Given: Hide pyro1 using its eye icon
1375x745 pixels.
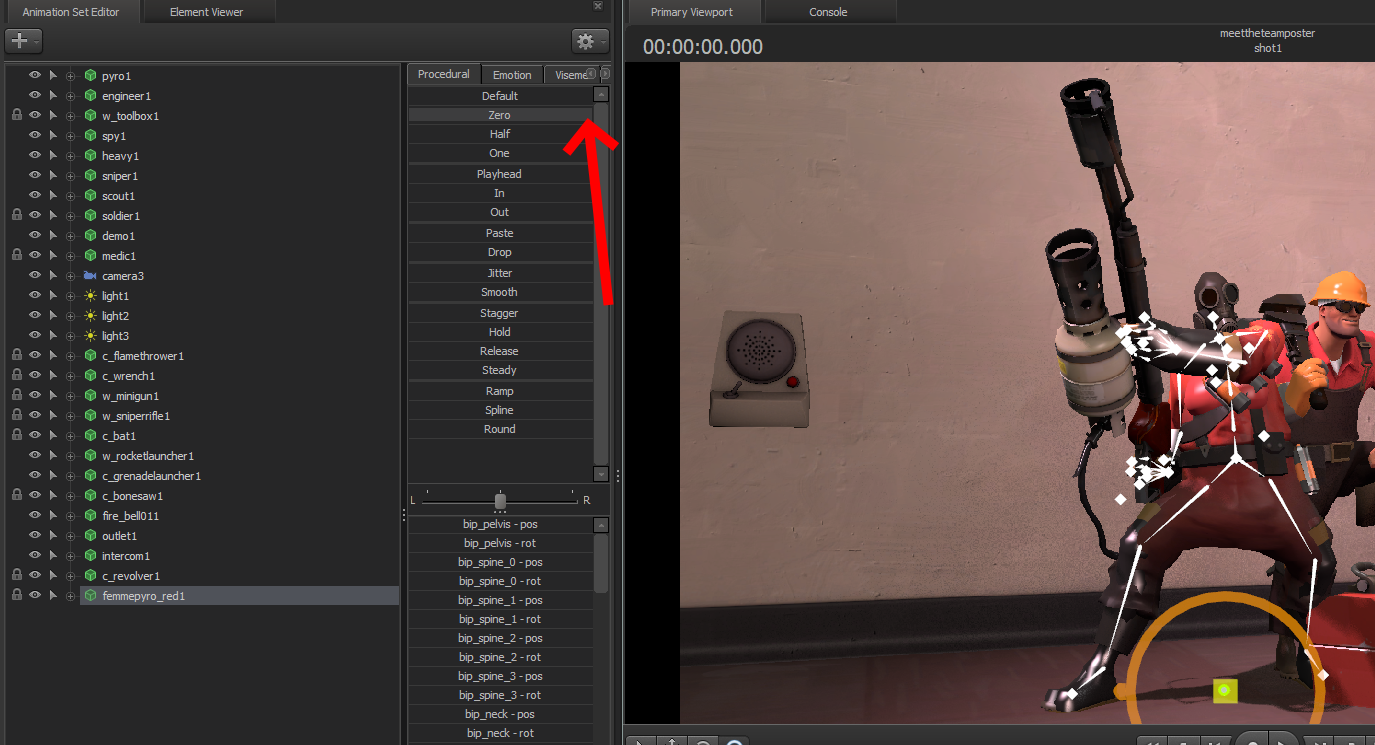Looking at the screenshot, I should [35, 76].
